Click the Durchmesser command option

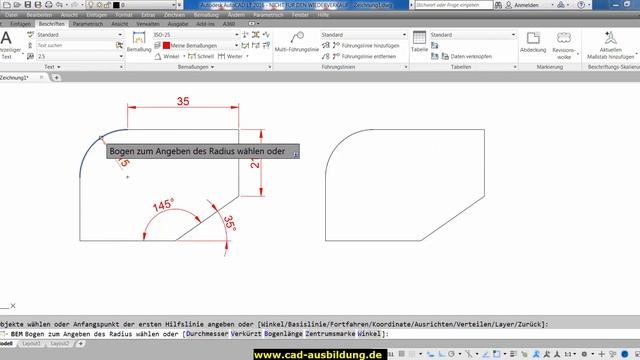[x=207, y=334]
